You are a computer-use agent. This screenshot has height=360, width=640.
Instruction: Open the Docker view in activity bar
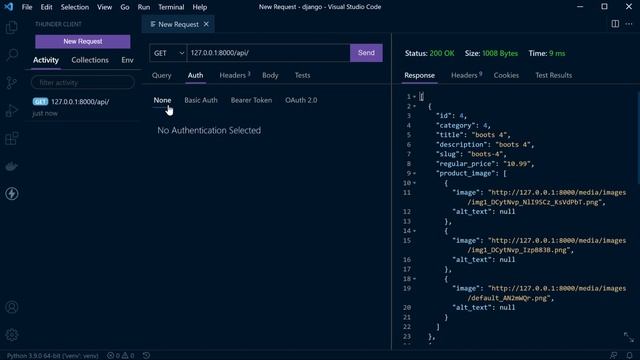point(12,166)
